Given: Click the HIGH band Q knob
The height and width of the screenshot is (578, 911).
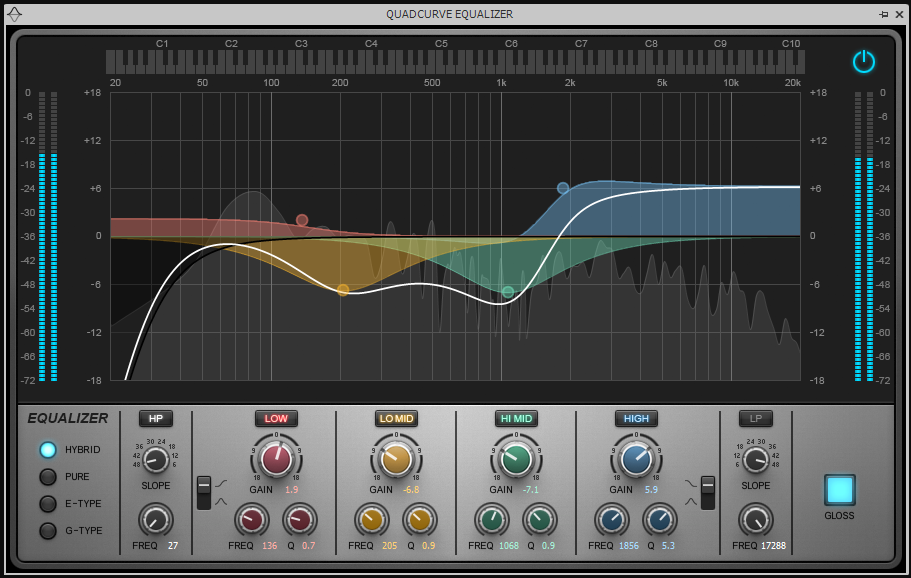Looking at the screenshot, I should point(660,520).
